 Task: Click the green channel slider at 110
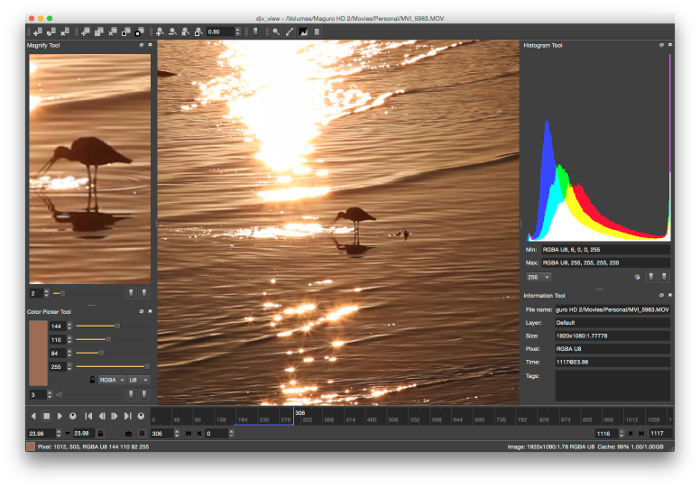113,339
